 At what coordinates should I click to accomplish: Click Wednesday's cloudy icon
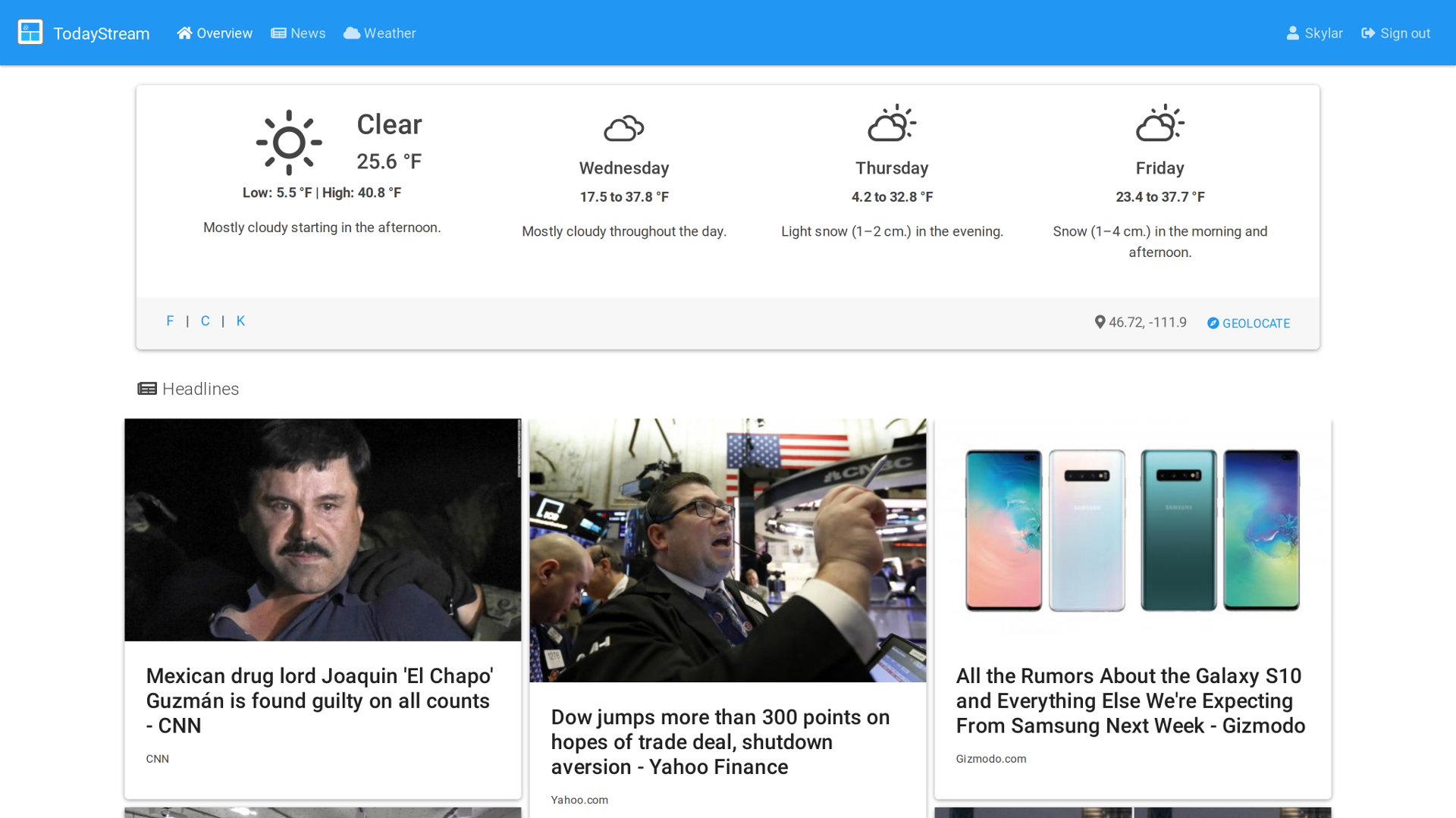(624, 128)
